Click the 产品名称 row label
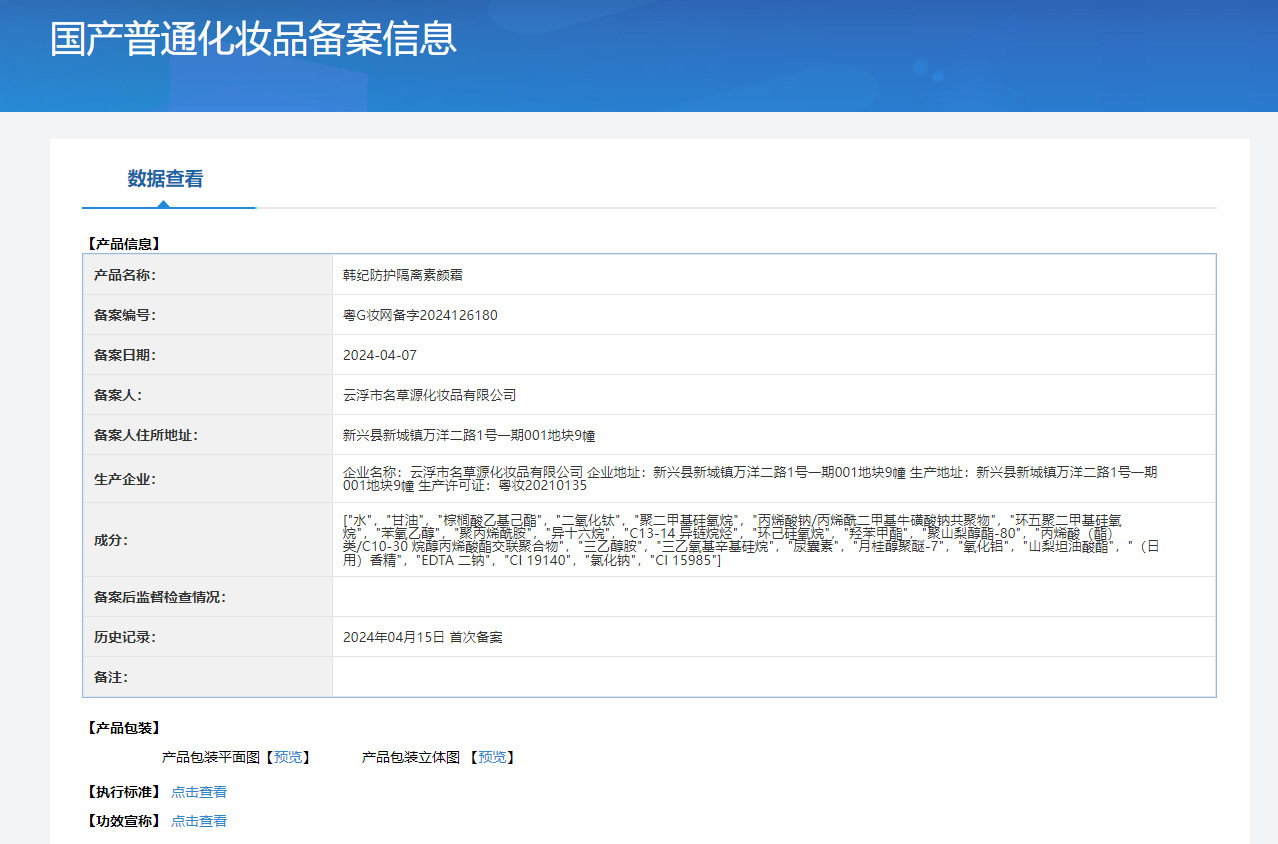This screenshot has width=1278, height=844. [x=125, y=275]
